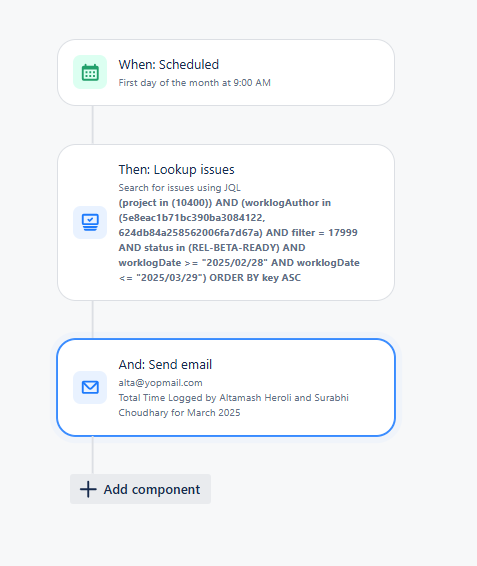Click connector line between Lookup issues and Send email

coord(92,319)
